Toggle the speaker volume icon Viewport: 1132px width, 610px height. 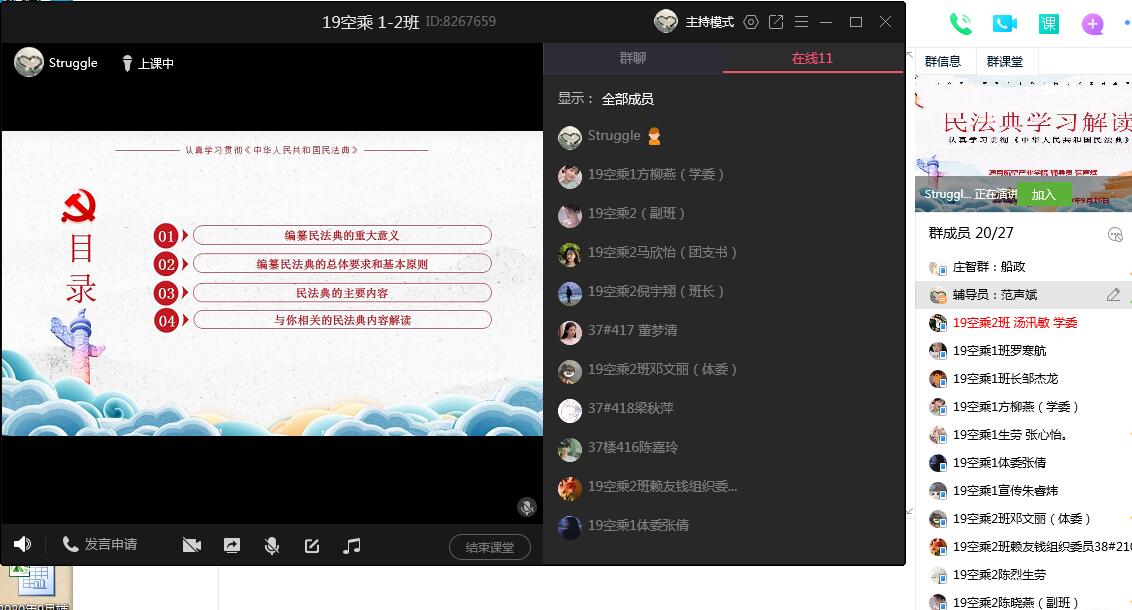point(22,544)
